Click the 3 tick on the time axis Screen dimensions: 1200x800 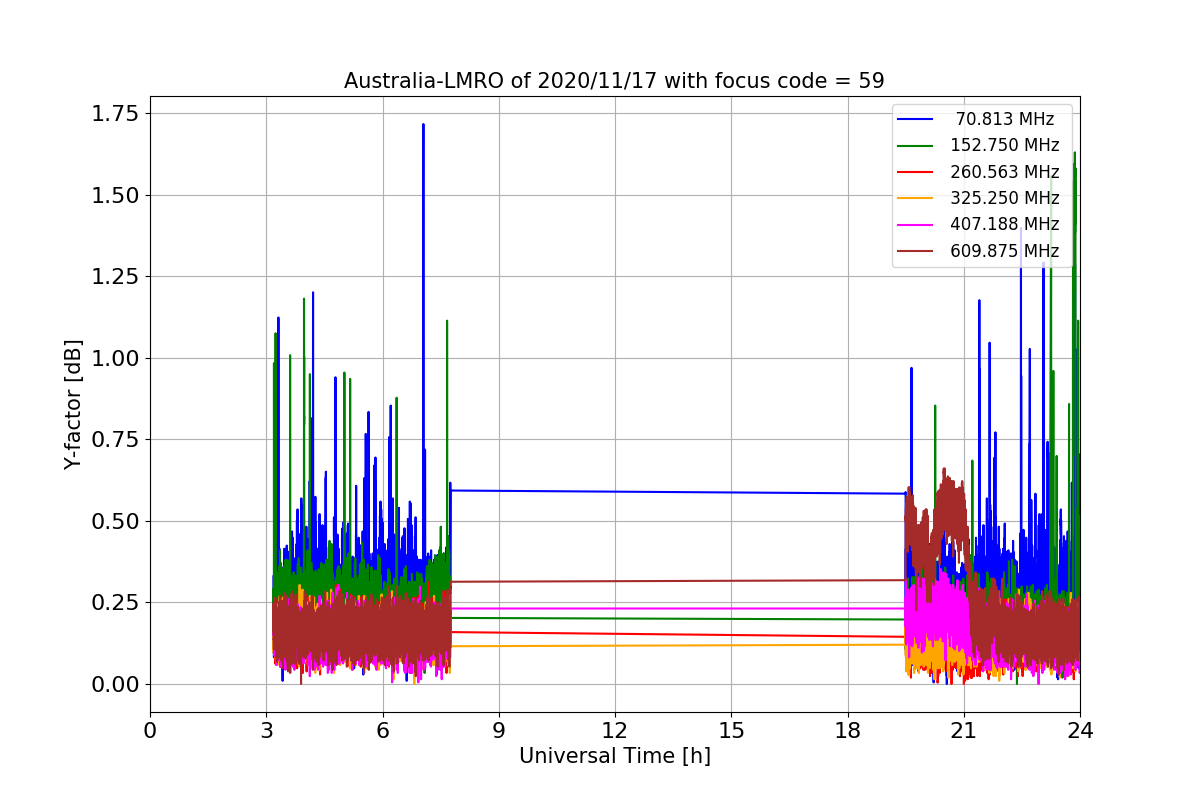tap(266, 731)
